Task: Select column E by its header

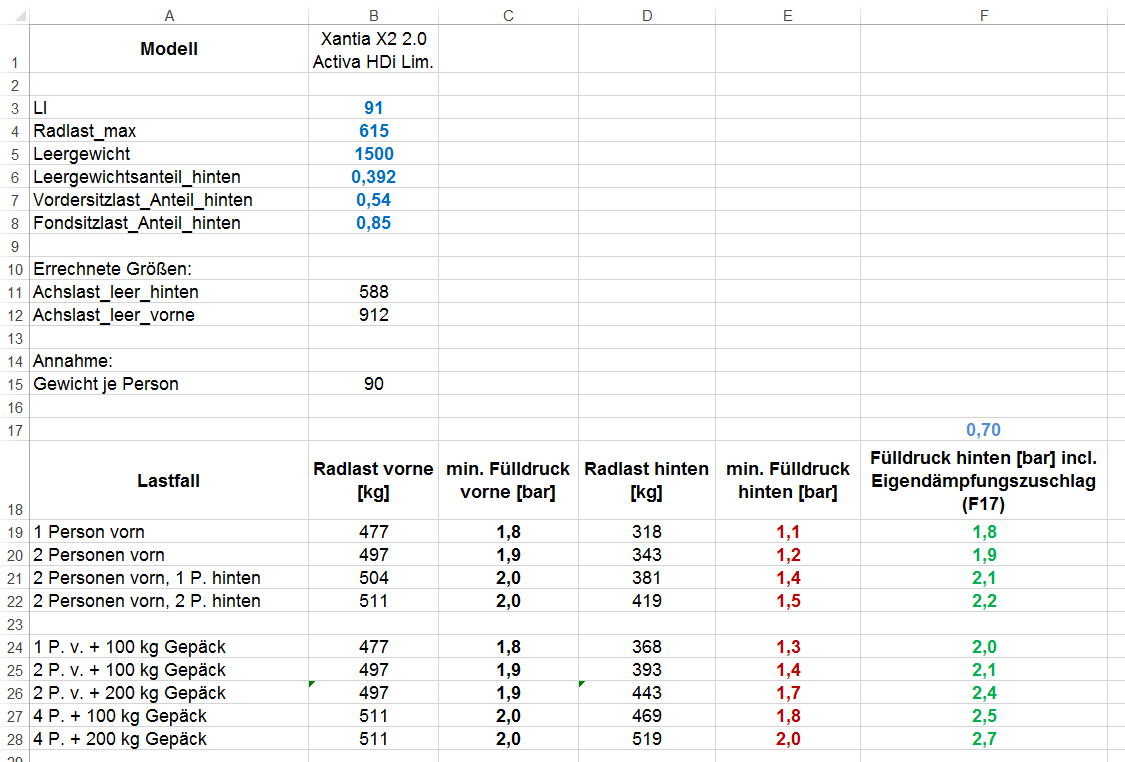Action: (787, 15)
